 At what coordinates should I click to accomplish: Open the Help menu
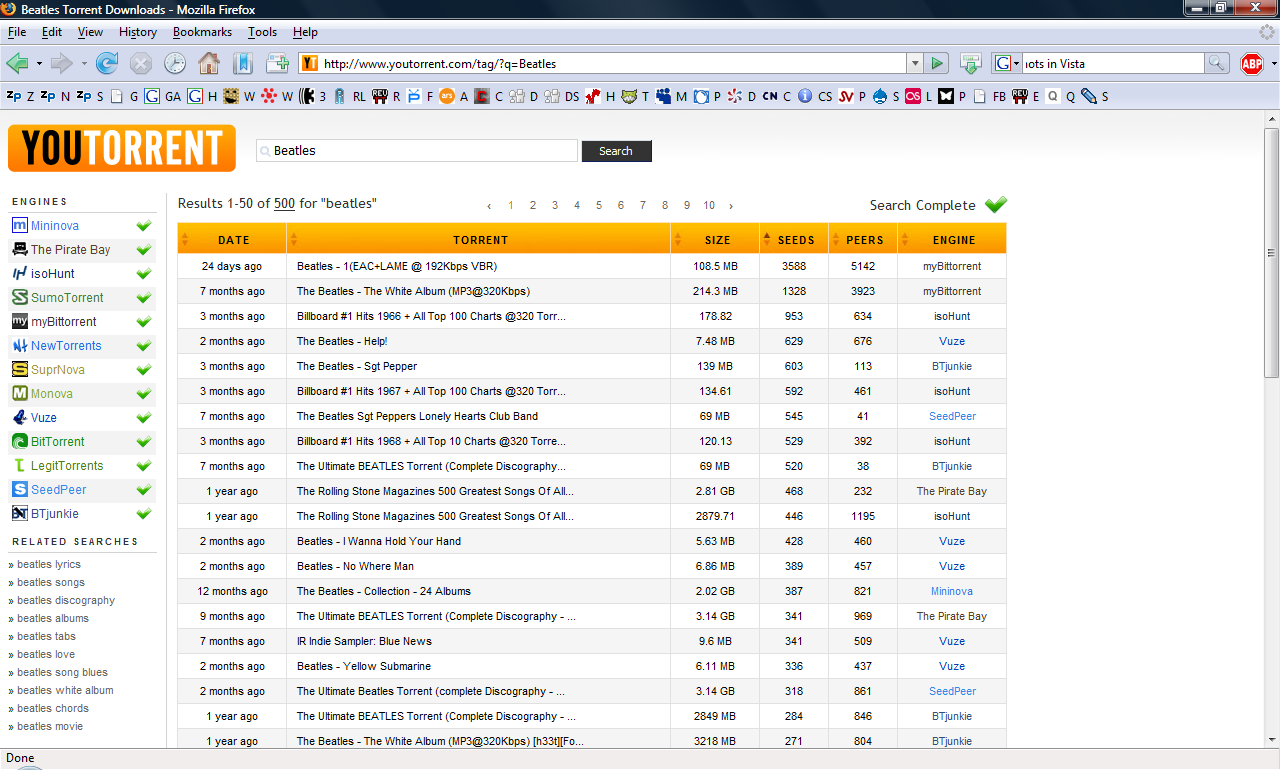pos(305,32)
